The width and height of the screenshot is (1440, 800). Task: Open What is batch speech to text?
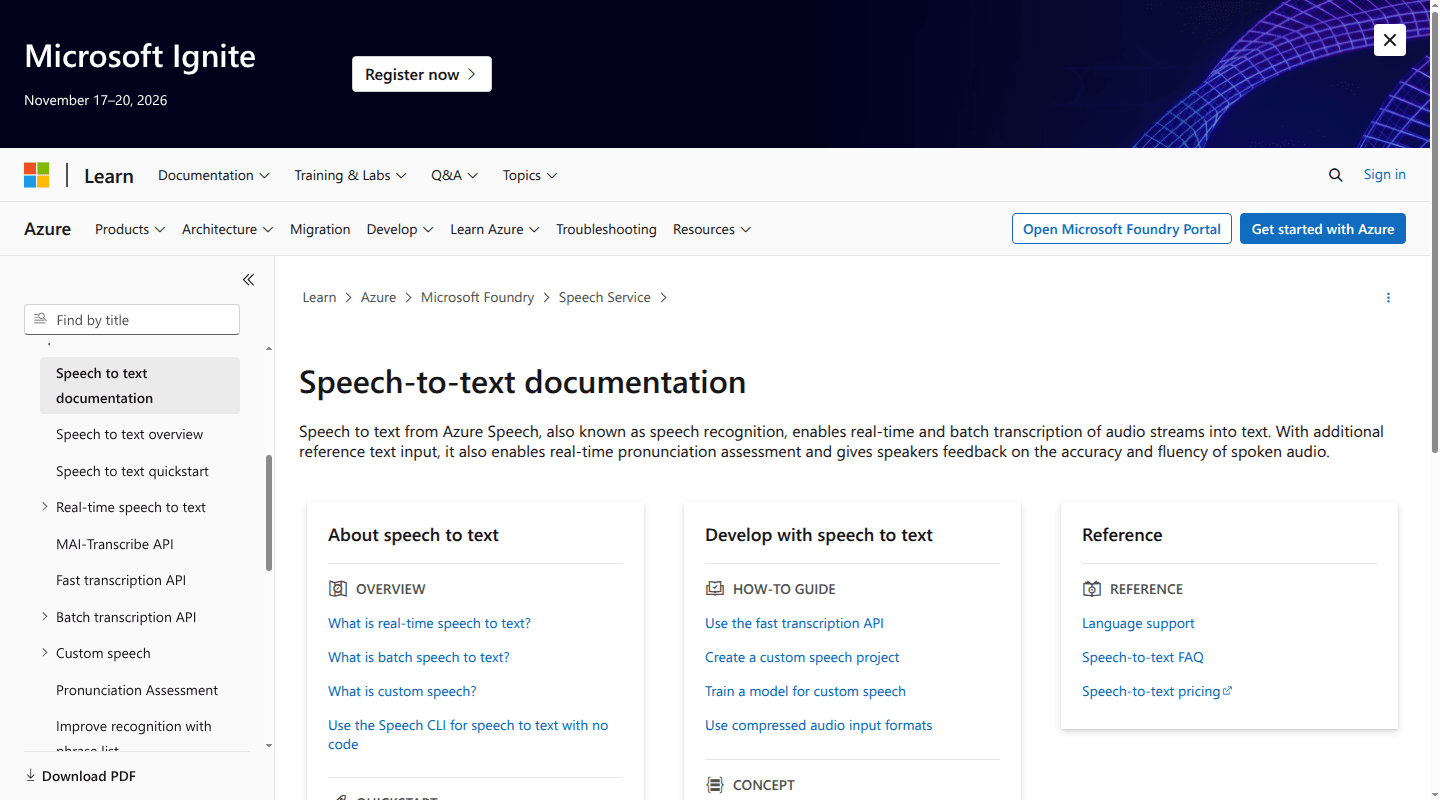coord(419,657)
